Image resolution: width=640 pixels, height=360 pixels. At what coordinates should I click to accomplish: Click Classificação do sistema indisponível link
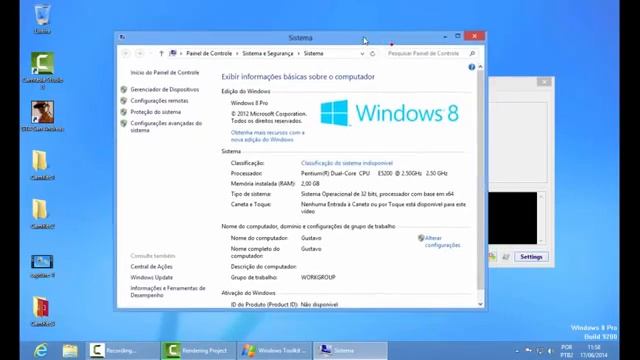click(x=347, y=163)
